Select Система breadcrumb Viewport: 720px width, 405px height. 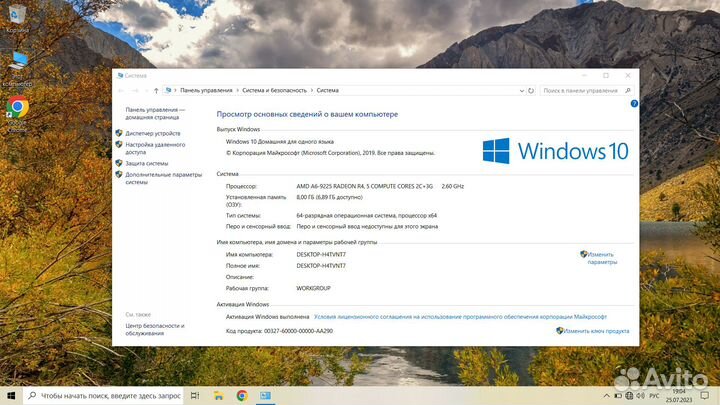(x=327, y=90)
